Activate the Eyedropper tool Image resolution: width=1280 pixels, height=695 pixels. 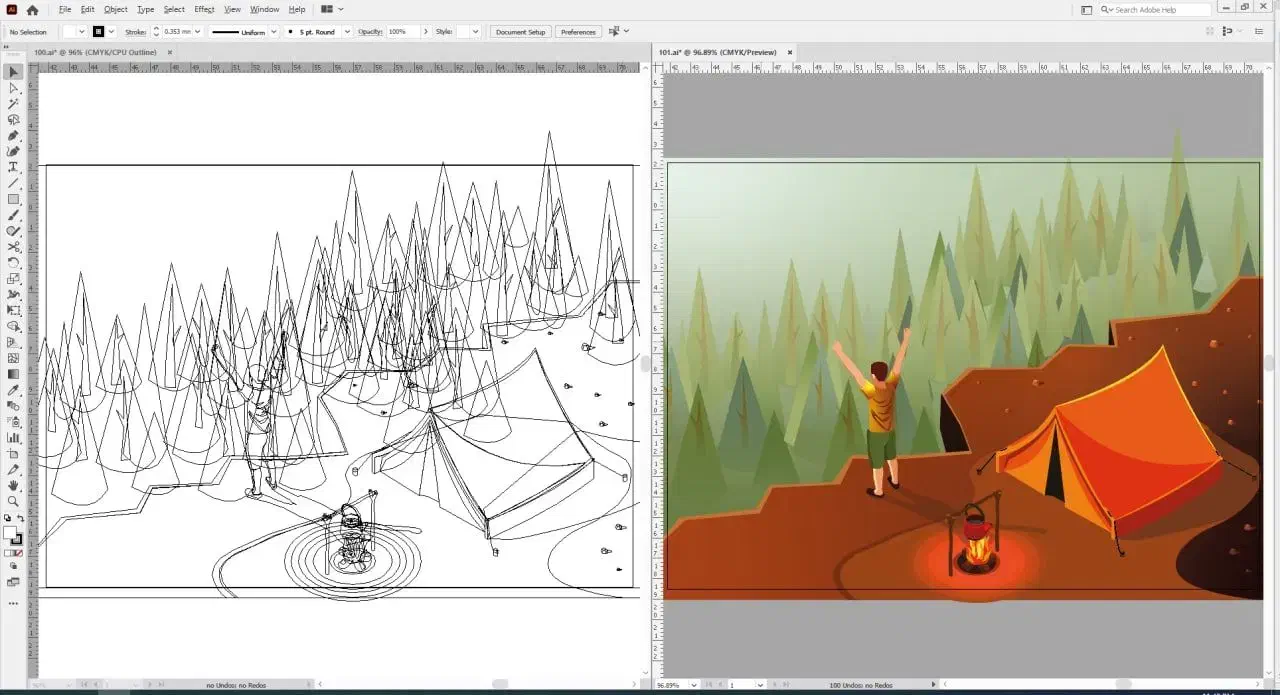coord(13,390)
